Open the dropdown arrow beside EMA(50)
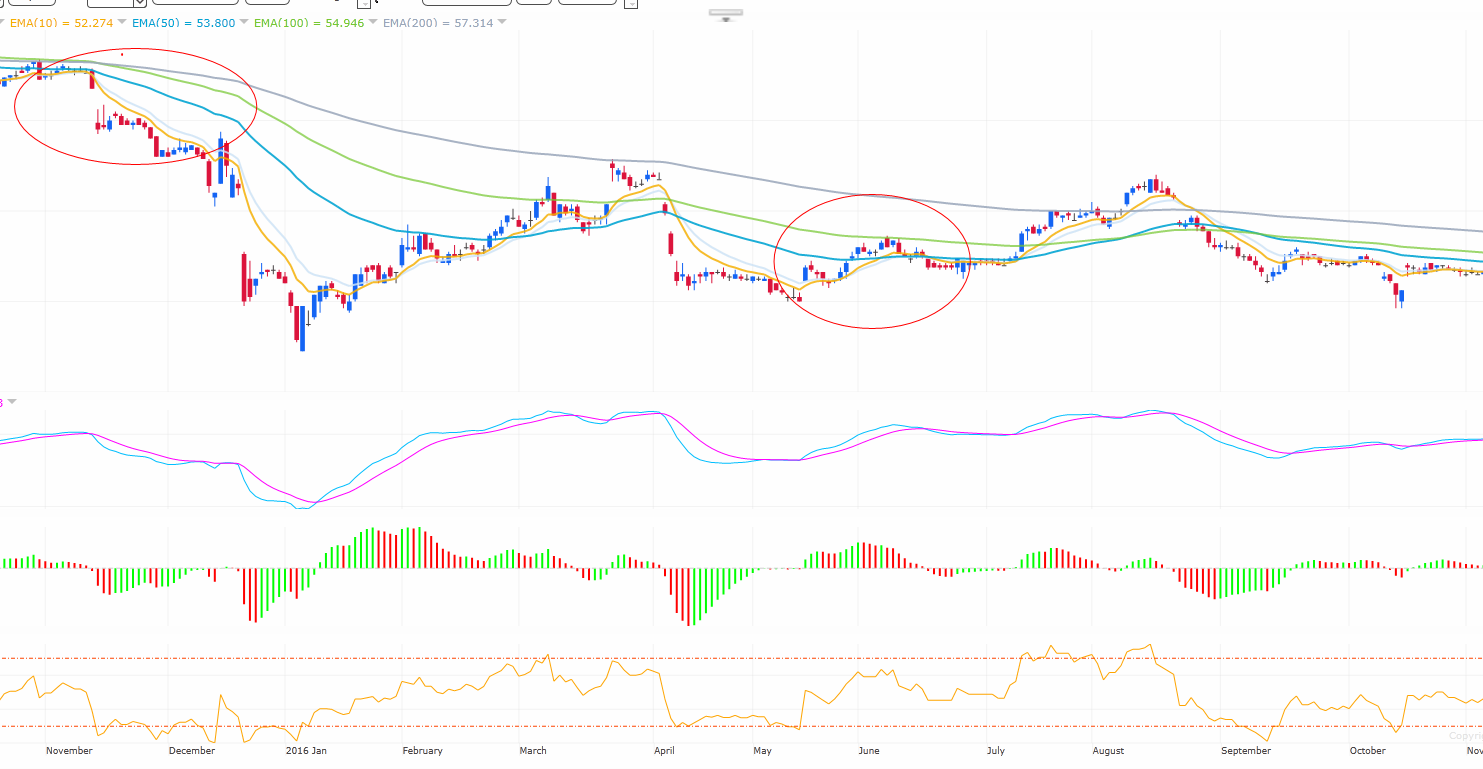This screenshot has width=1483, height=769. click(x=245, y=22)
